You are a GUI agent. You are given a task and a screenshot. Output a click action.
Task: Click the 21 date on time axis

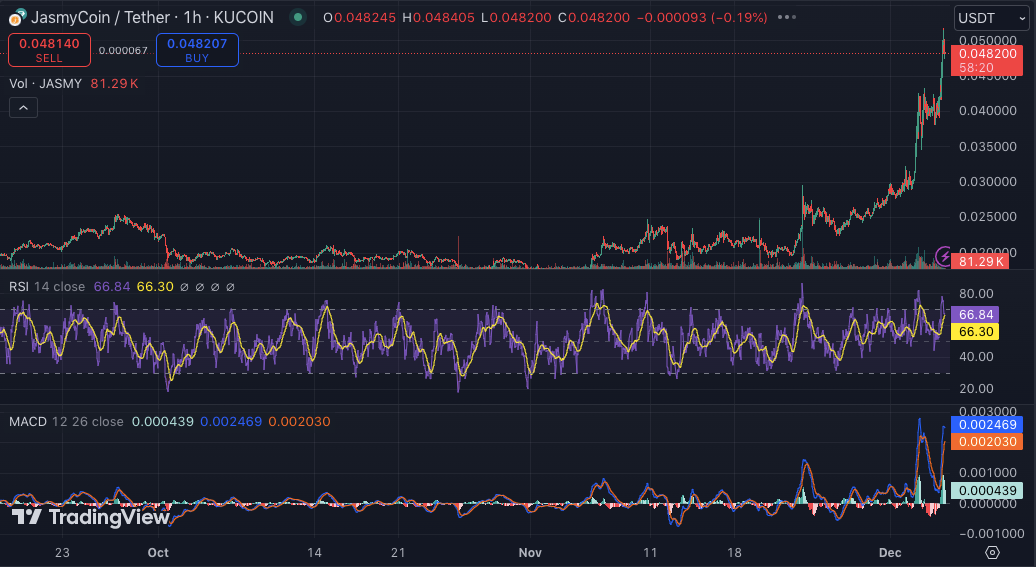click(x=398, y=552)
